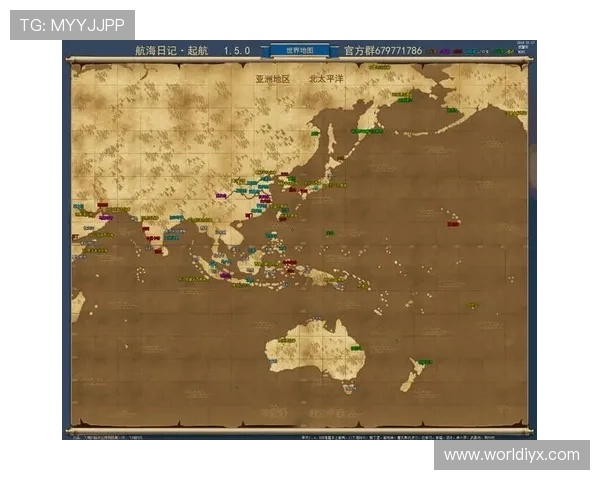Click the green marker on the Alaska Peninsula
This screenshot has width=600, height=480.
(452, 110)
